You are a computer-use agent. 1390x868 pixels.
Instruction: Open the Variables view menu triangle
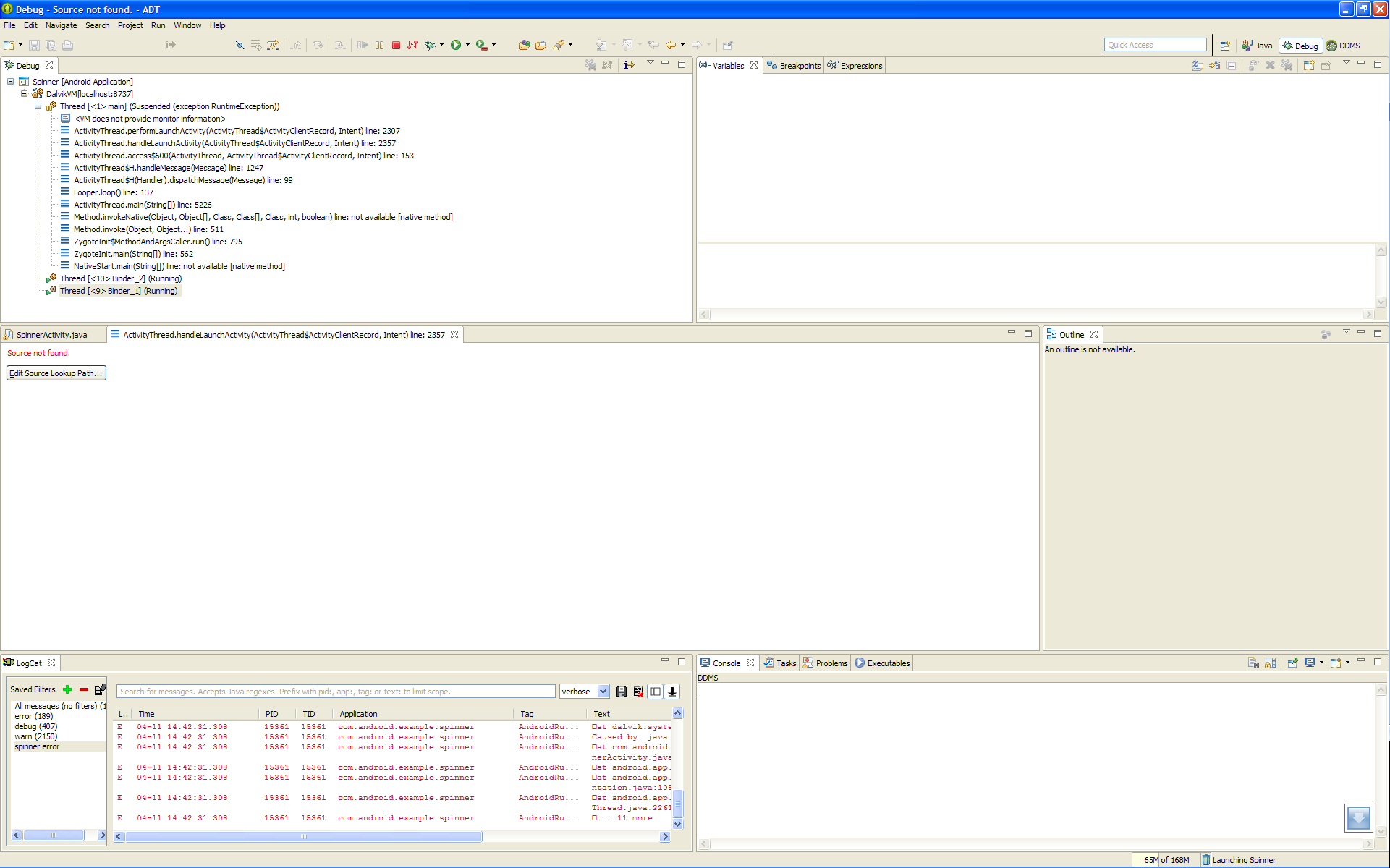(x=1346, y=64)
